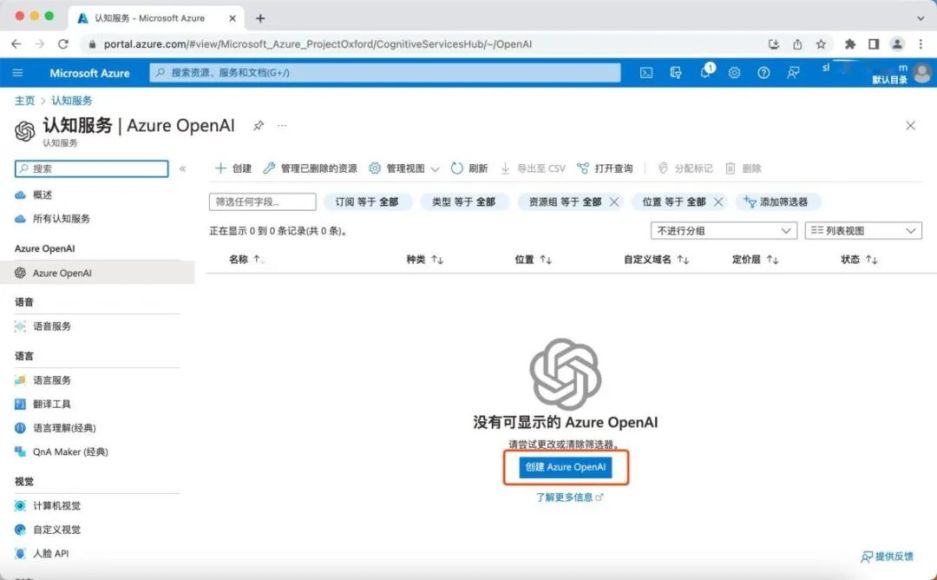Open the Azure portal hamburger menu

tap(18, 73)
